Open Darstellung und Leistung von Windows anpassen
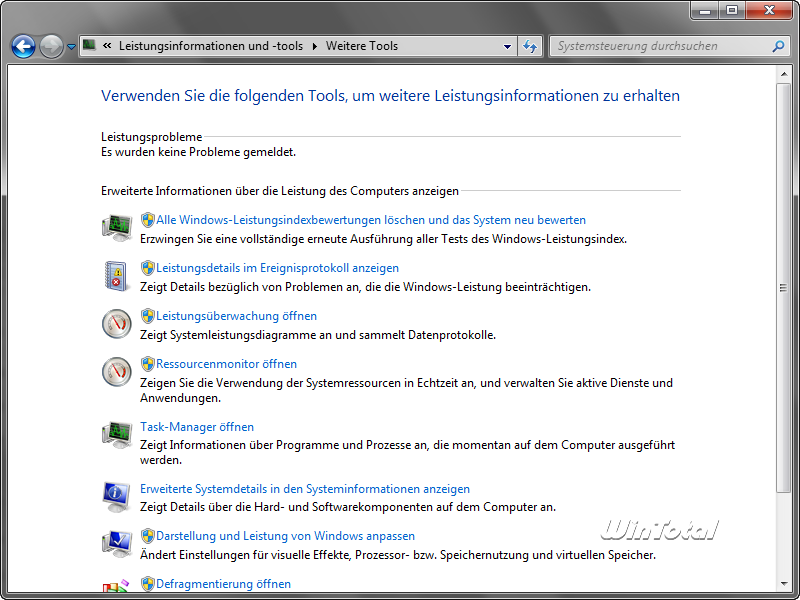 coord(285,536)
